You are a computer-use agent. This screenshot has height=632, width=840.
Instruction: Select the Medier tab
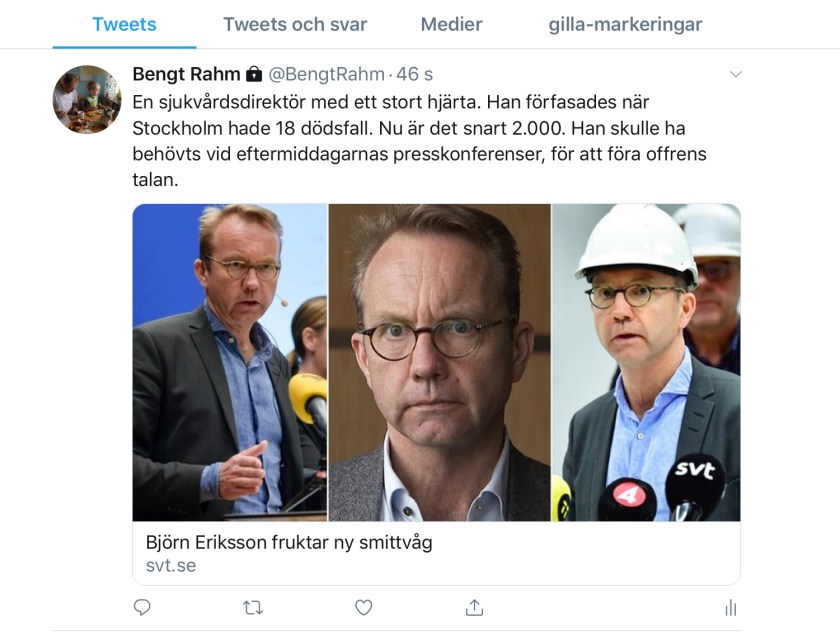[451, 25]
